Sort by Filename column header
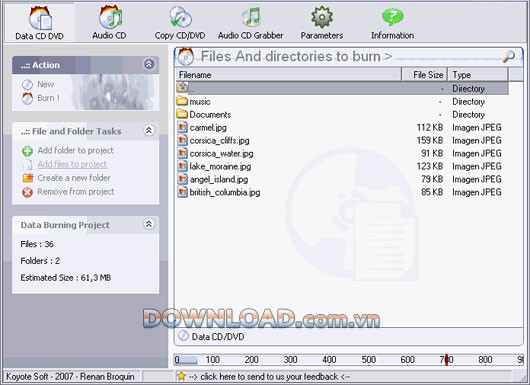530x385 pixels. point(288,75)
